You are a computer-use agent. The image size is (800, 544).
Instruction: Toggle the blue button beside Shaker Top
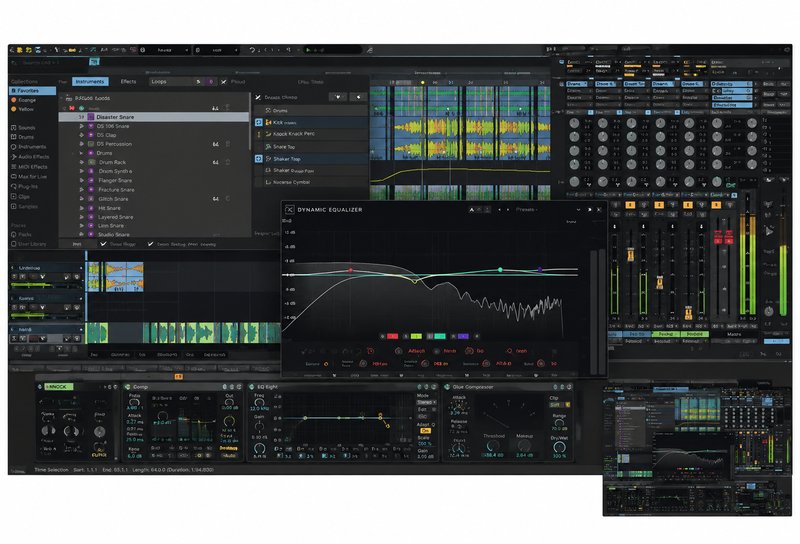point(259,159)
